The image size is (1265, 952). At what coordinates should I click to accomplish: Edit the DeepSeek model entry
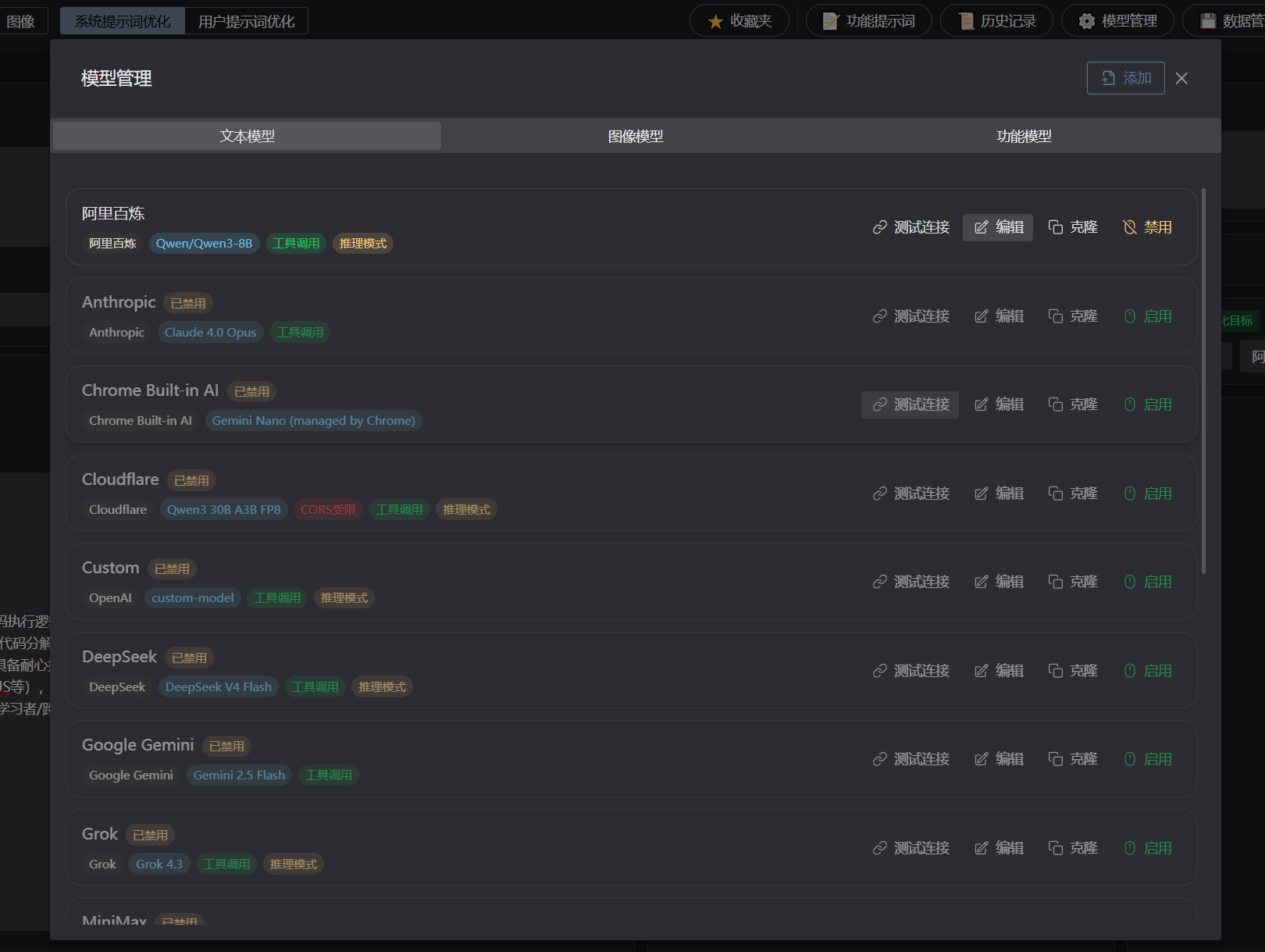pos(998,671)
